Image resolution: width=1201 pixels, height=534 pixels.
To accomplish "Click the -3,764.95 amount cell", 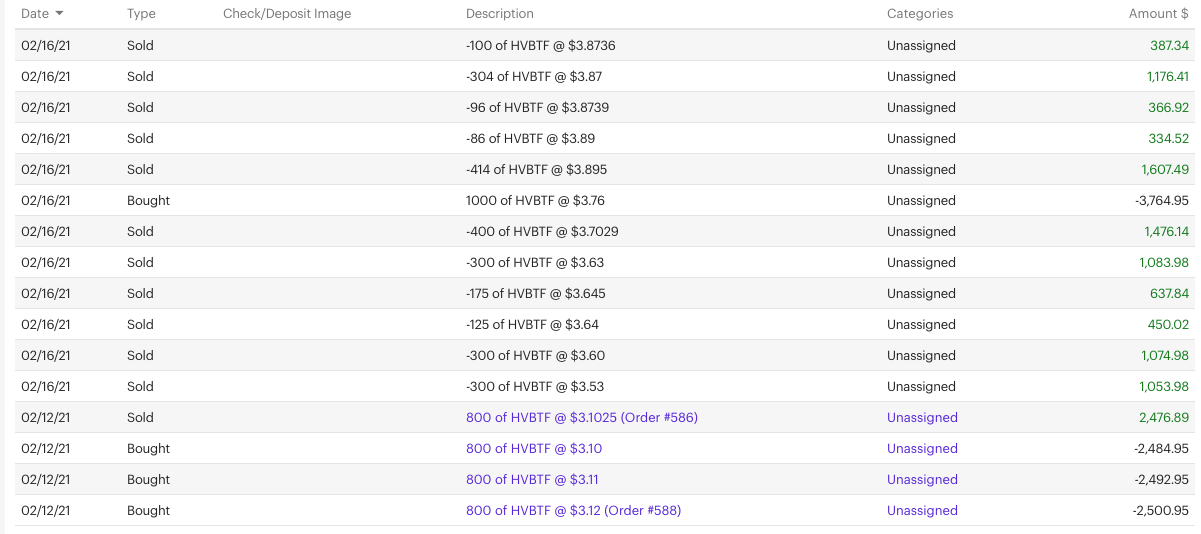I will point(1162,201).
